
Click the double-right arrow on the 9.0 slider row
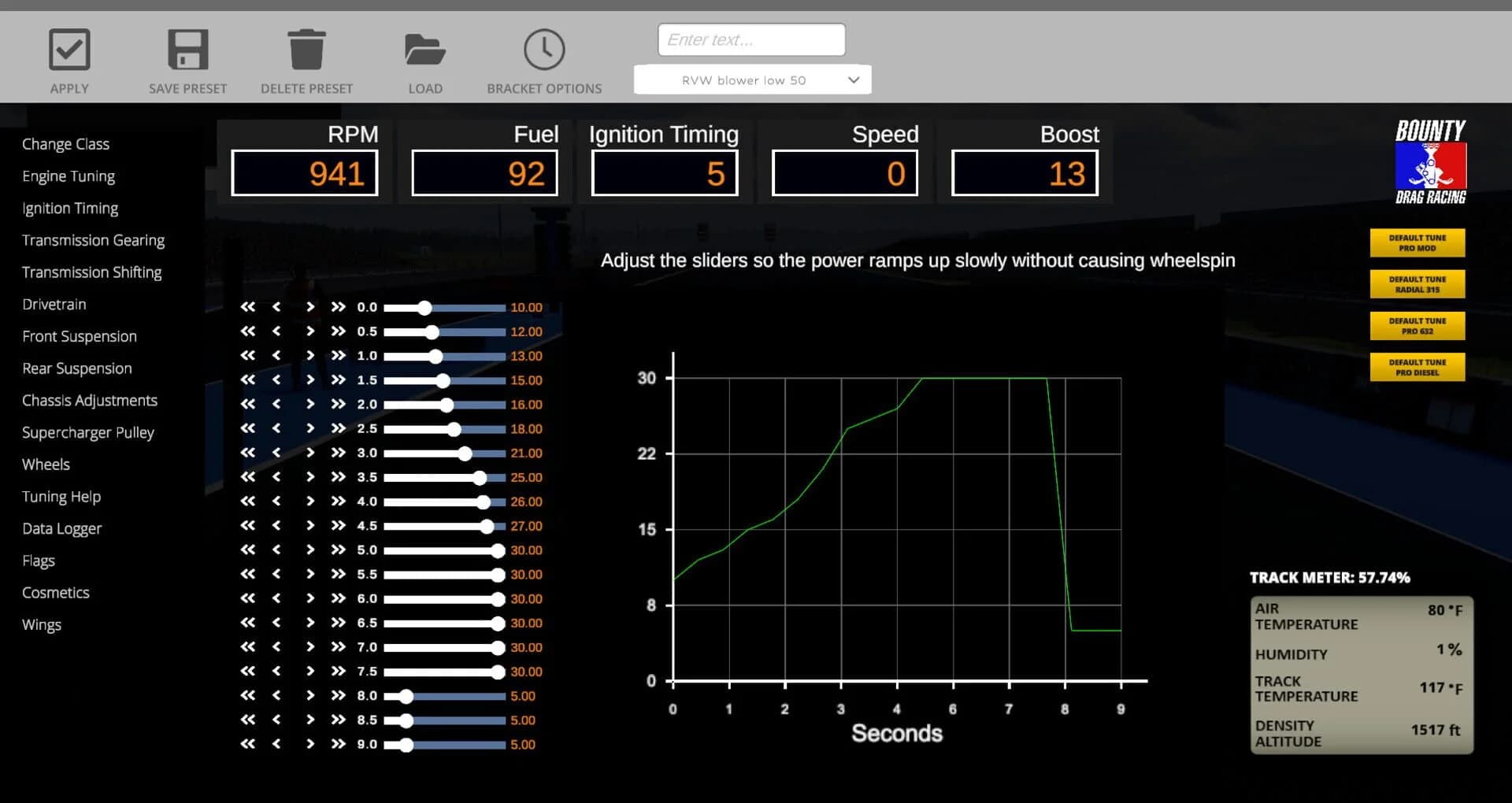click(x=339, y=744)
